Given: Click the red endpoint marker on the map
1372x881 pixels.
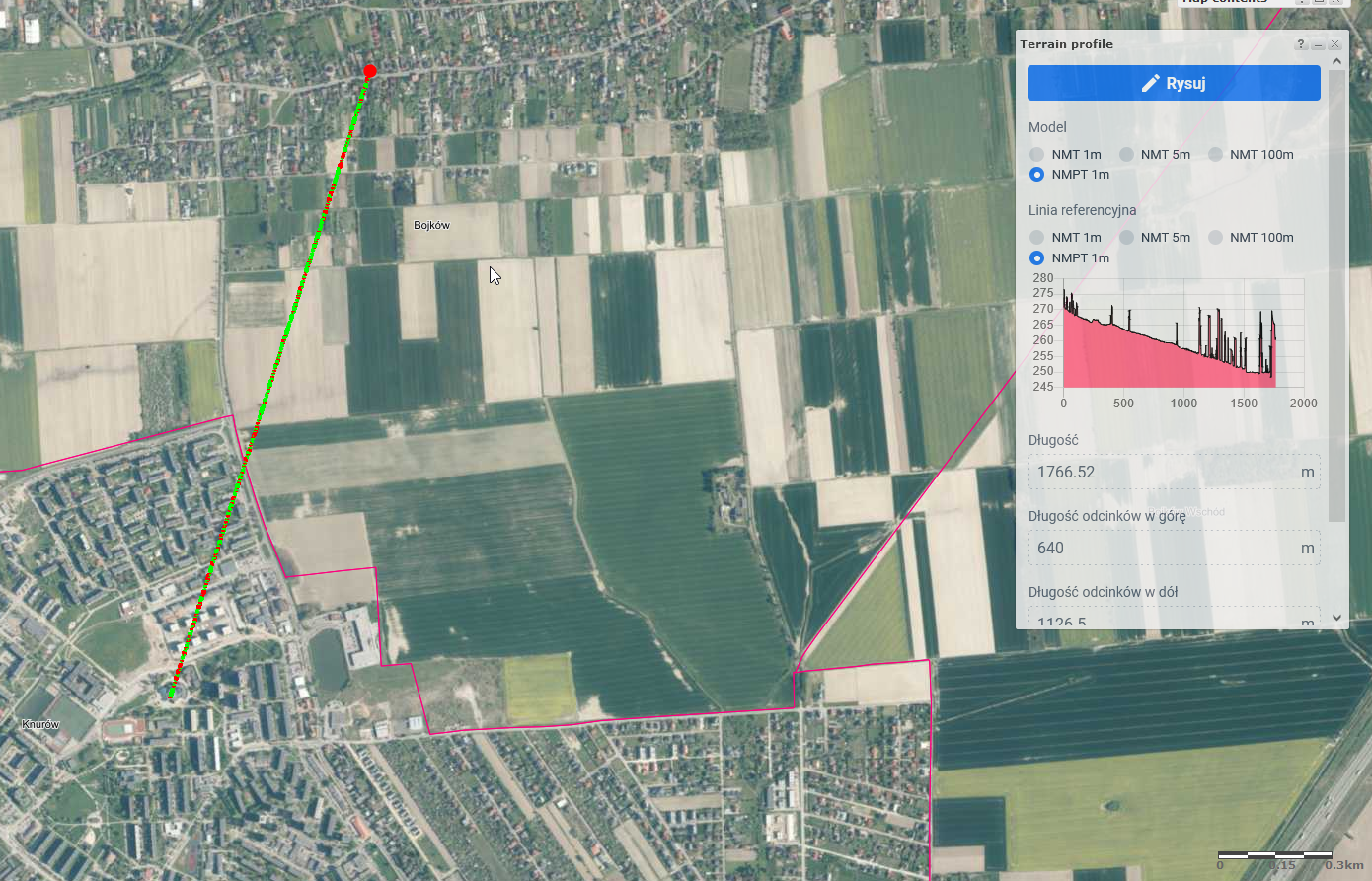Looking at the screenshot, I should click(370, 71).
